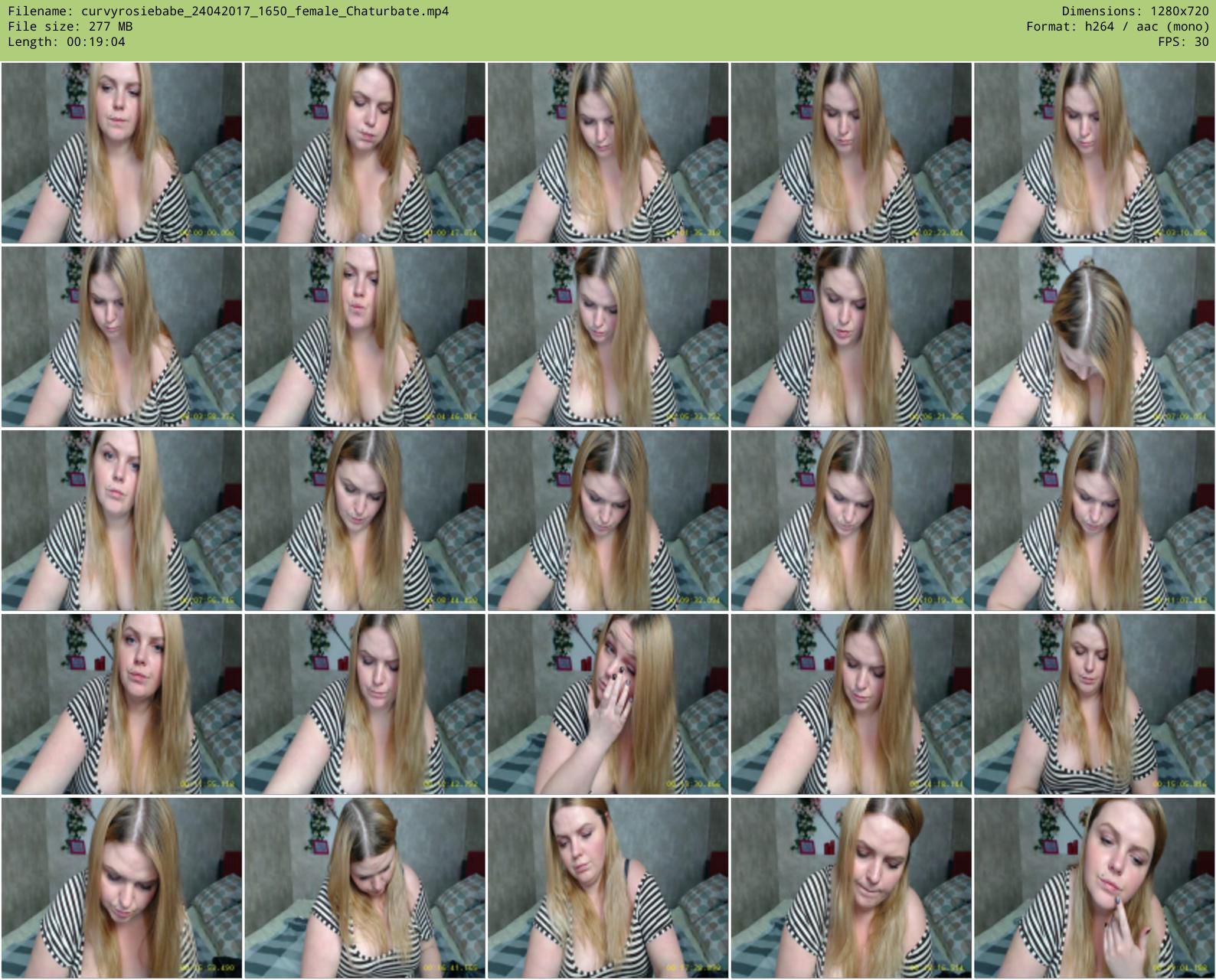Open the second row's last thumbnail, head bowed
Screen dimensions: 1216x980
[1093, 337]
